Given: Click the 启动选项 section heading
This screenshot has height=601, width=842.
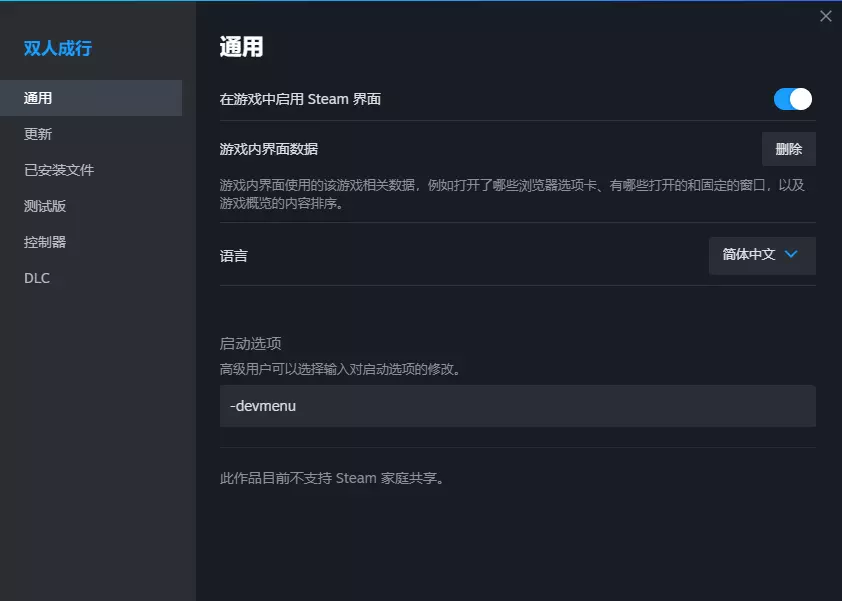Looking at the screenshot, I should pyautogui.click(x=250, y=343).
